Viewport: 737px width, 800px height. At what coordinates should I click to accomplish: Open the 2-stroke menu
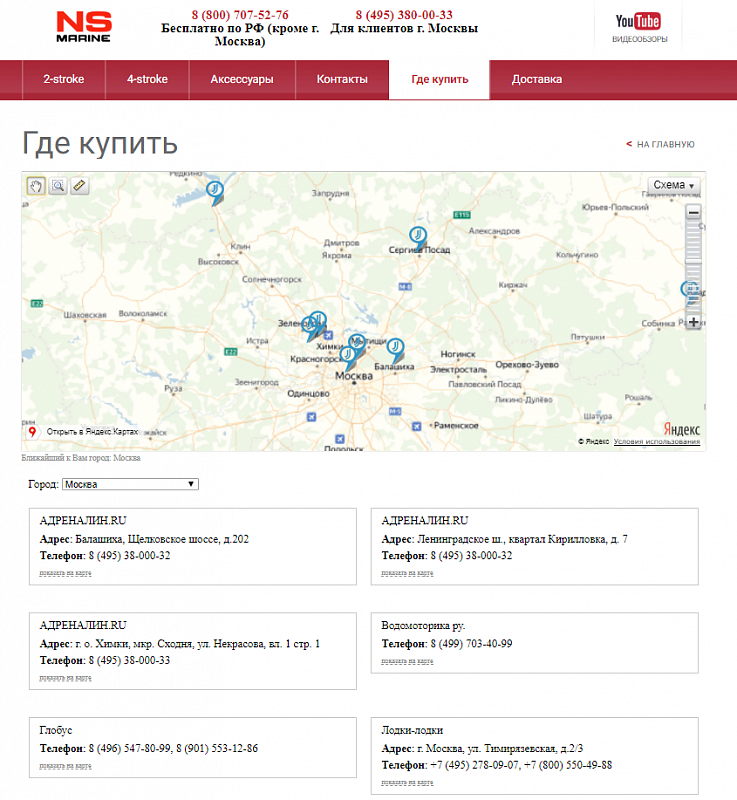[x=64, y=80]
